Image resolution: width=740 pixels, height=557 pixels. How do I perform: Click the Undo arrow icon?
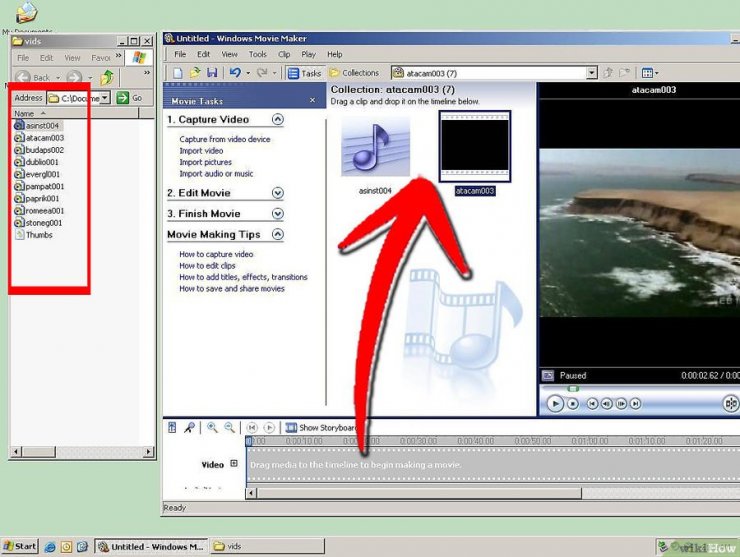235,73
